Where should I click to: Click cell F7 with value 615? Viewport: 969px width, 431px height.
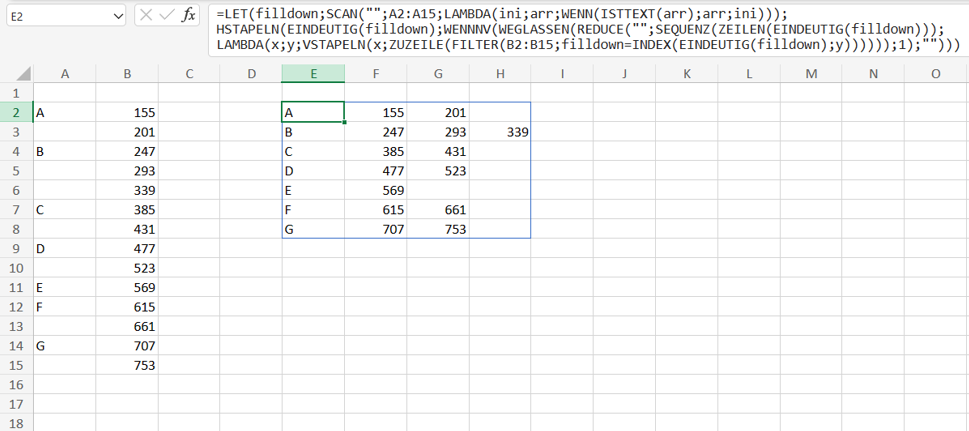(x=376, y=210)
